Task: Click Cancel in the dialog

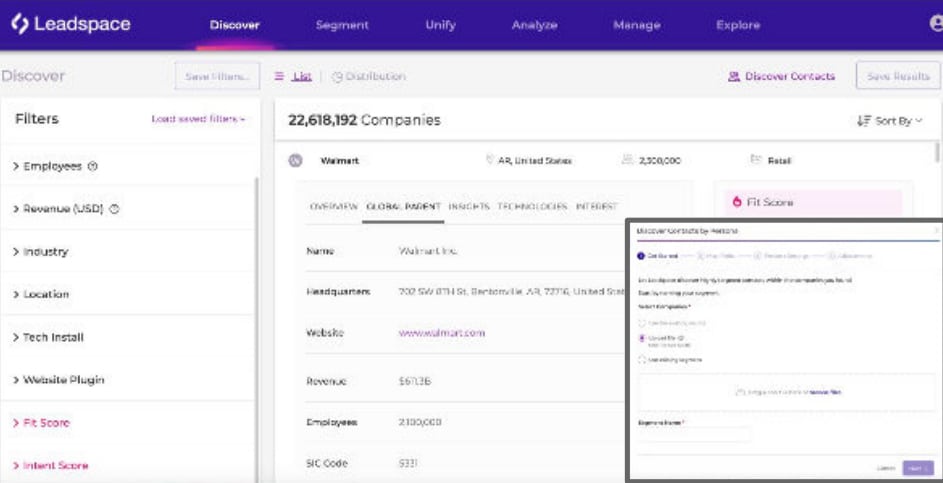Action: (x=885, y=468)
